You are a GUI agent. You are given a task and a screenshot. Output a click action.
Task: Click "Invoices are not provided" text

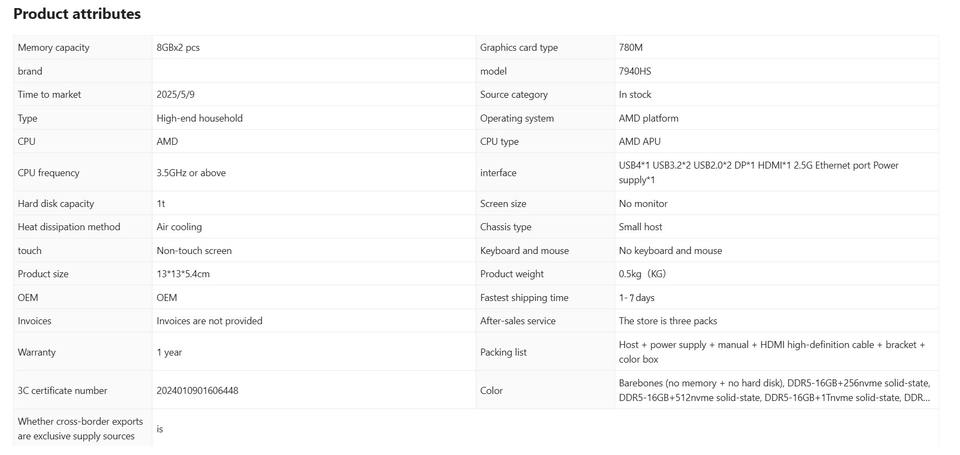click(209, 321)
